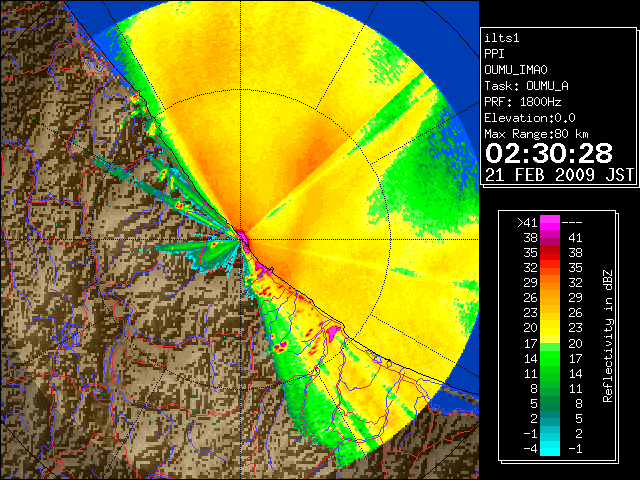Select the 'ilts1' label in info panel
Viewport: 640px width, 480px height.
[502, 38]
